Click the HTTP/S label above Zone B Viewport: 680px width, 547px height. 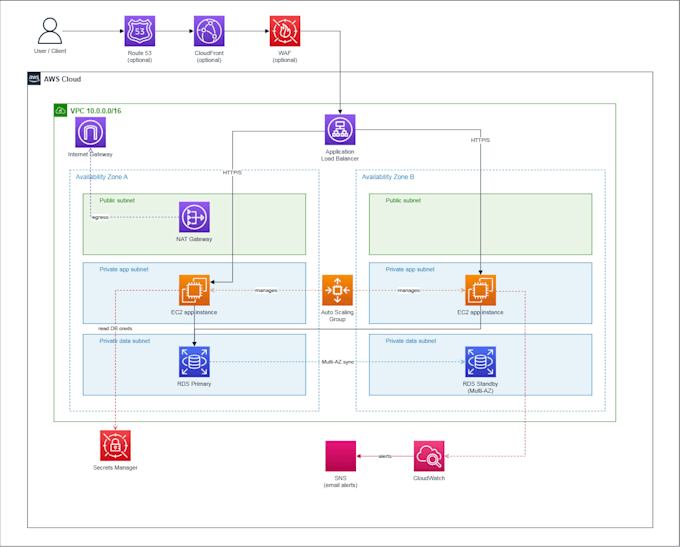coord(481,140)
